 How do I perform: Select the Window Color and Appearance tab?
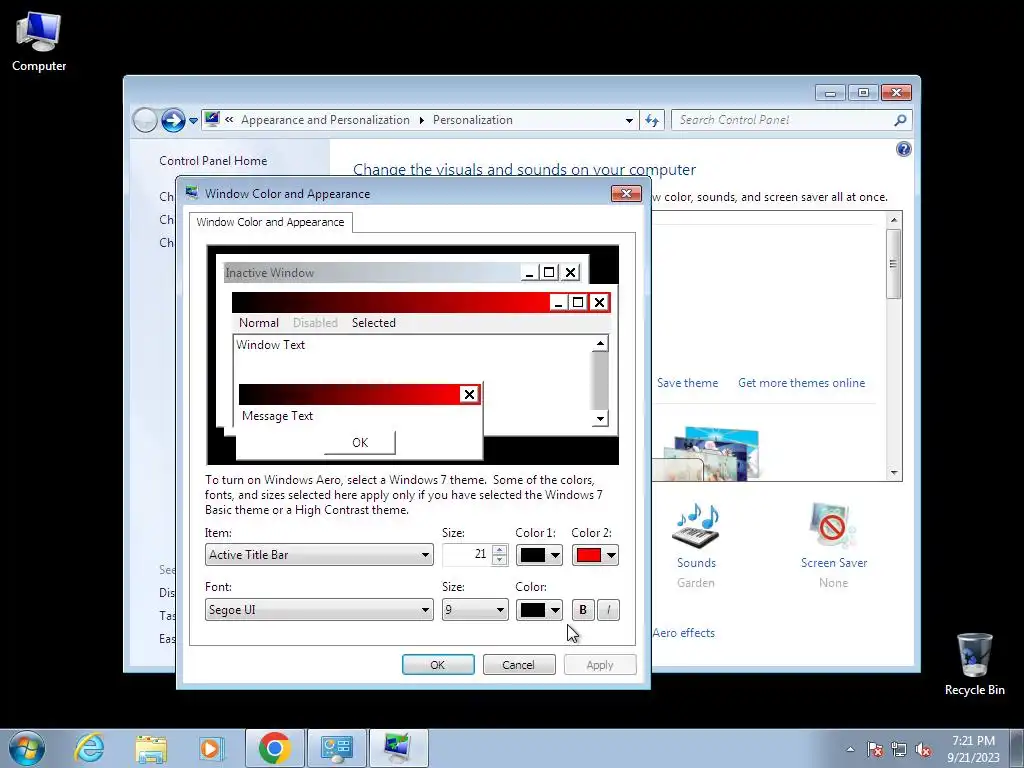tap(270, 222)
